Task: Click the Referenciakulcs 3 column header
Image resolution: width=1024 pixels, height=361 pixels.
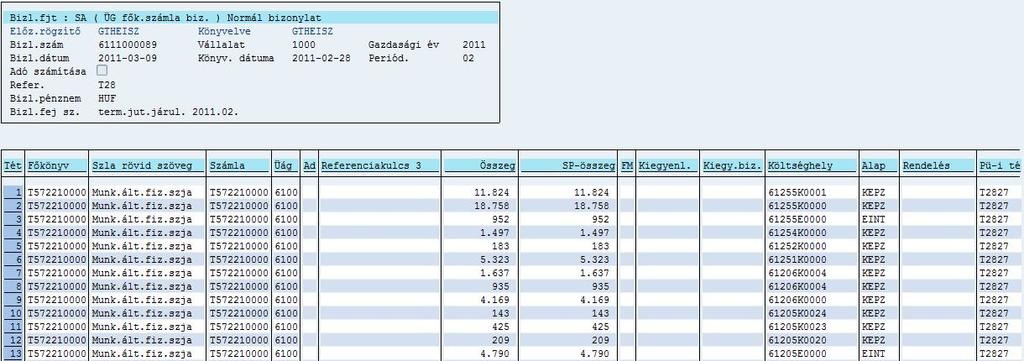Action: coord(380,166)
